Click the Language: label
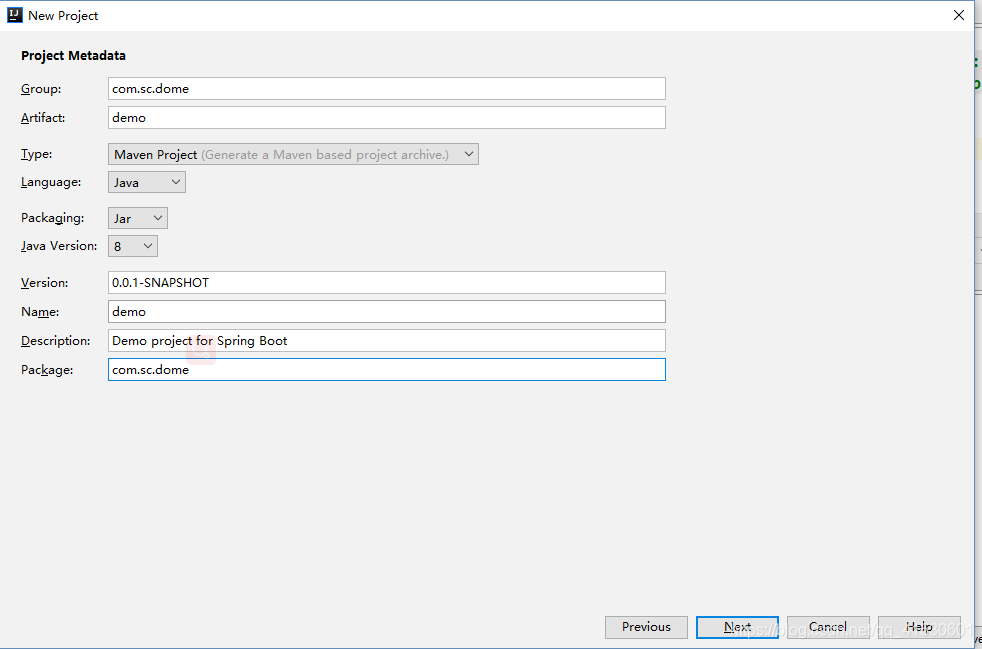982x649 pixels. pyautogui.click(x=51, y=182)
